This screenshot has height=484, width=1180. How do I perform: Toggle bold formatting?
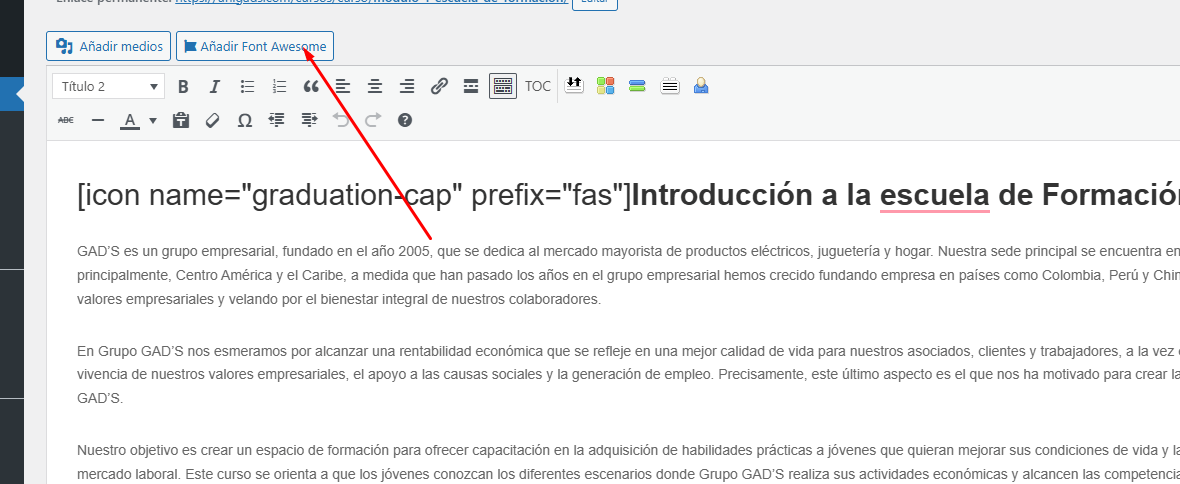point(183,87)
